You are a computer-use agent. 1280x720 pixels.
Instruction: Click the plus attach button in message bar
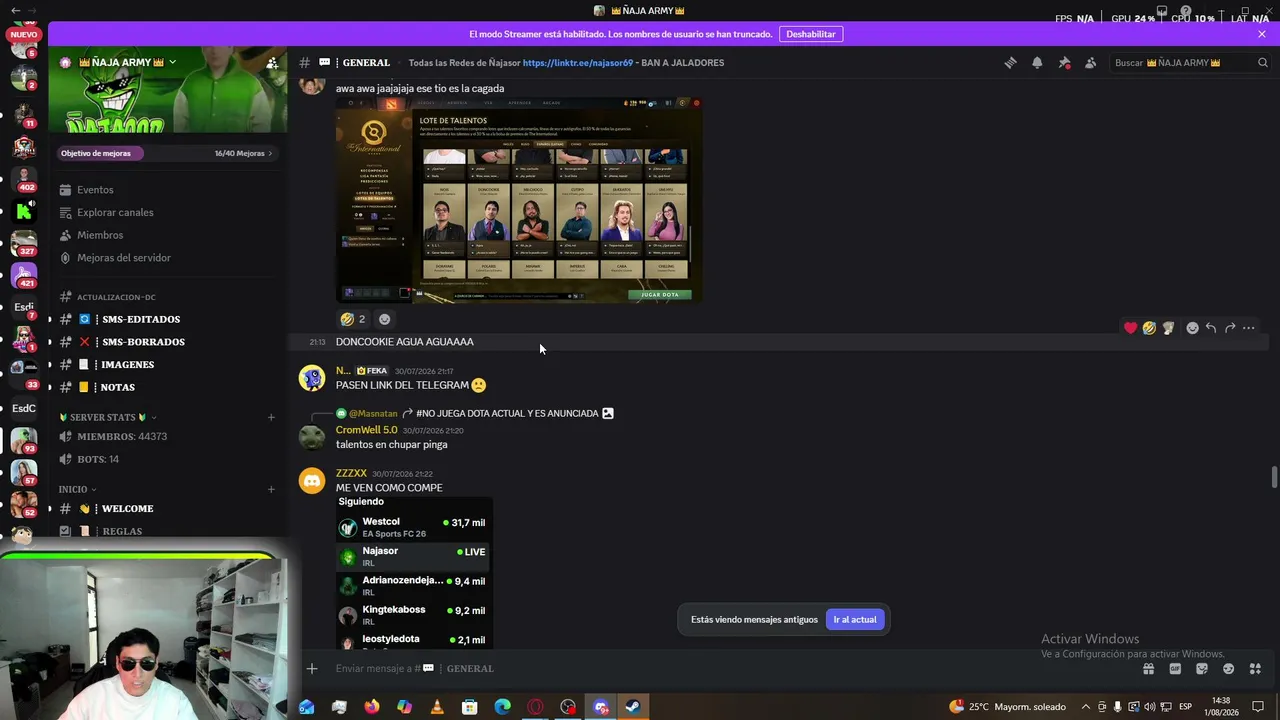pyautogui.click(x=312, y=668)
